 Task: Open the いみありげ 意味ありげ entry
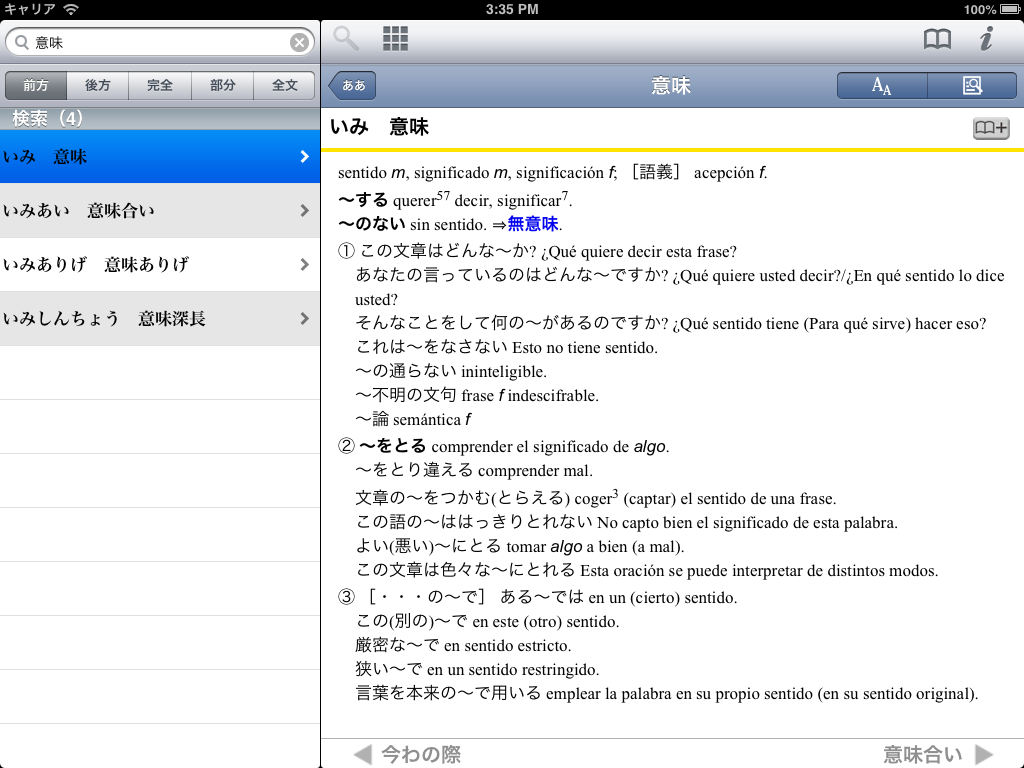[x=160, y=265]
